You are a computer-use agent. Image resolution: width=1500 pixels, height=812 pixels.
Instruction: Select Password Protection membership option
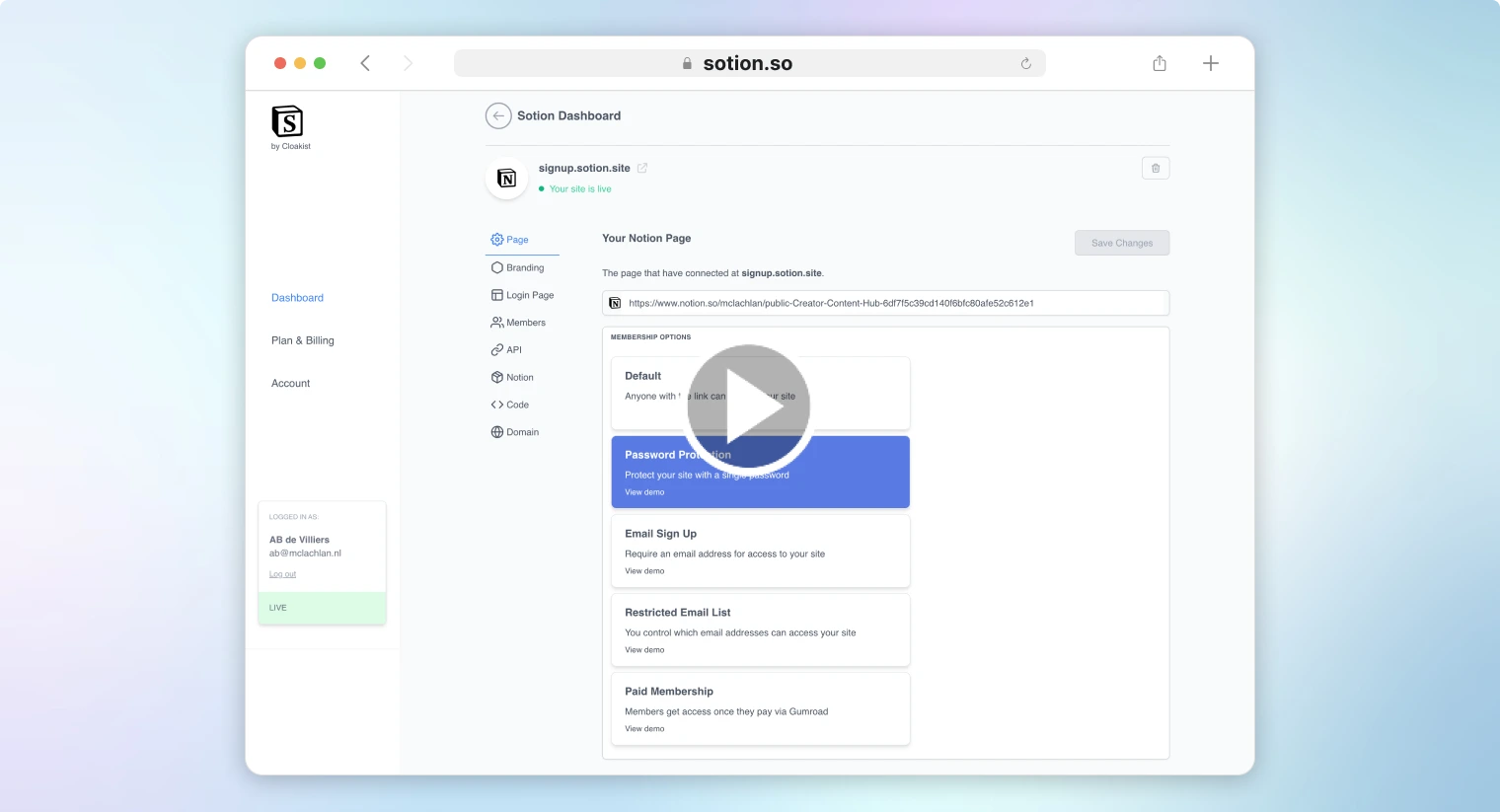760,472
